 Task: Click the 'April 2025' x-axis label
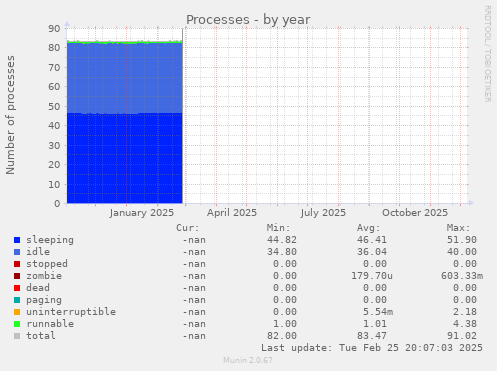(x=232, y=213)
